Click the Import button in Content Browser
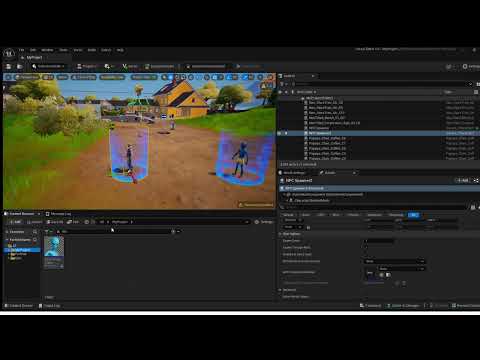The image size is (480, 360). [34, 222]
